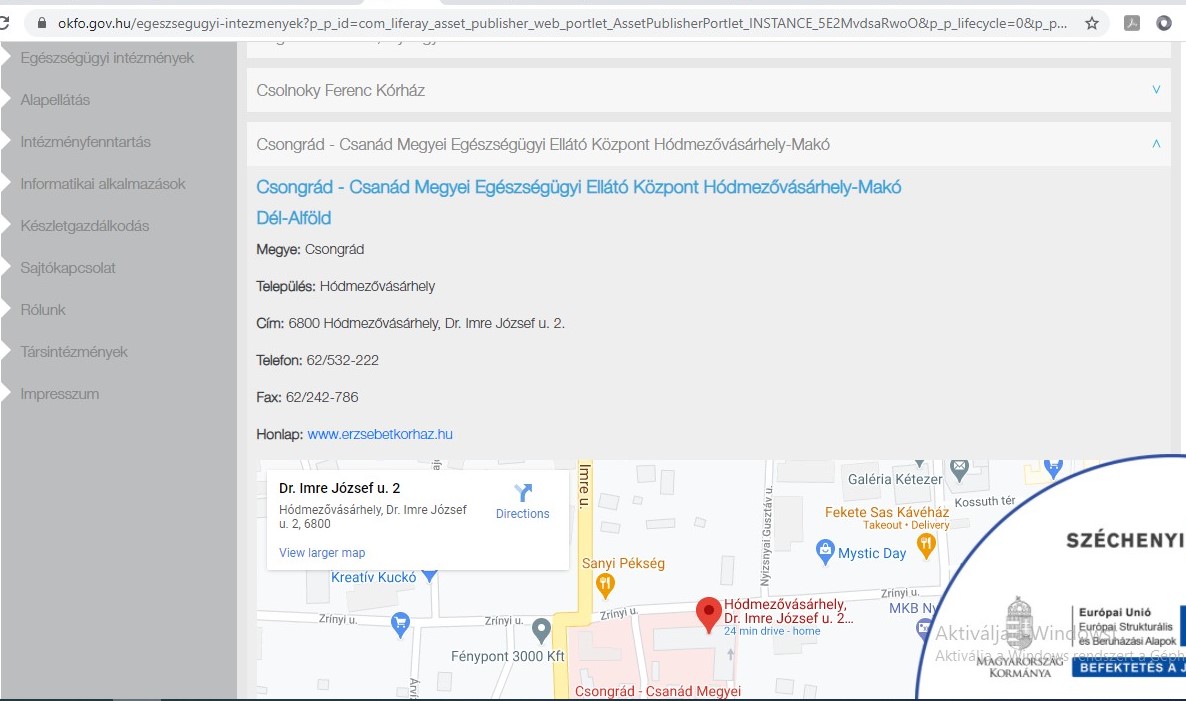The width and height of the screenshot is (1186, 701).
Task: Click the red location pin on the map
Action: (x=709, y=614)
